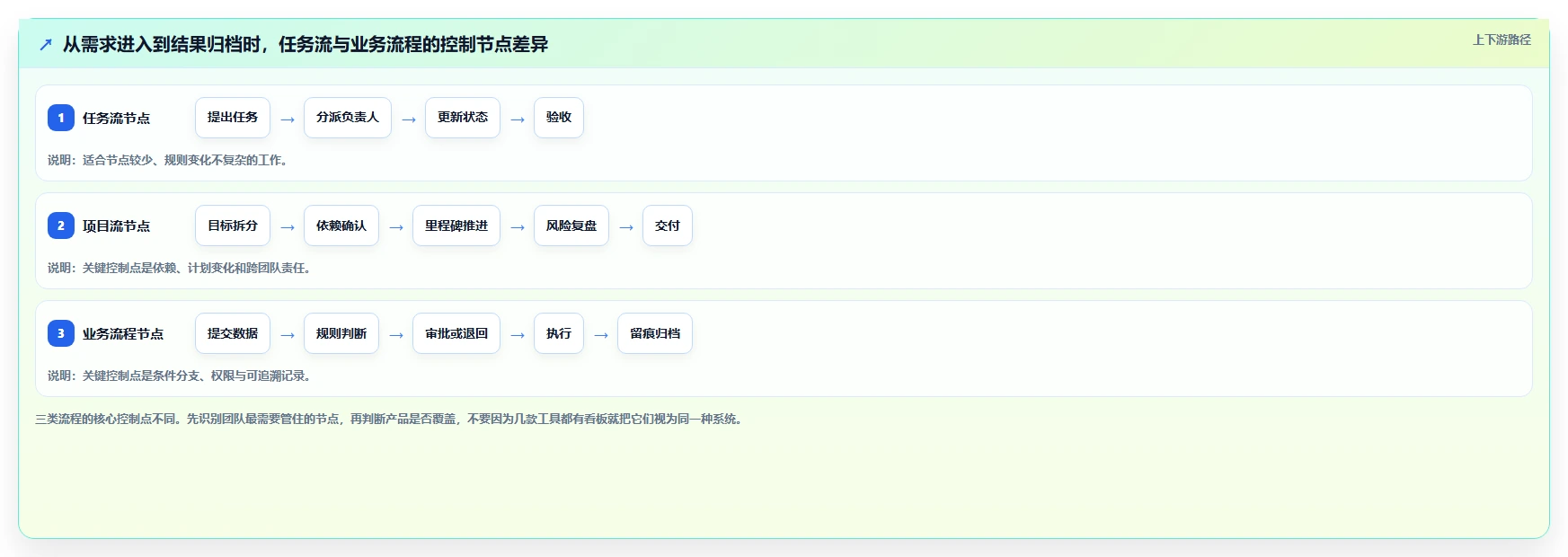
Task: Select the 规则判断 step
Action: (341, 333)
